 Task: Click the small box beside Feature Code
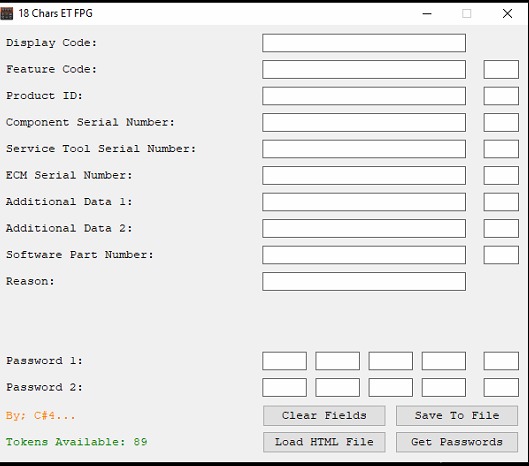point(501,70)
